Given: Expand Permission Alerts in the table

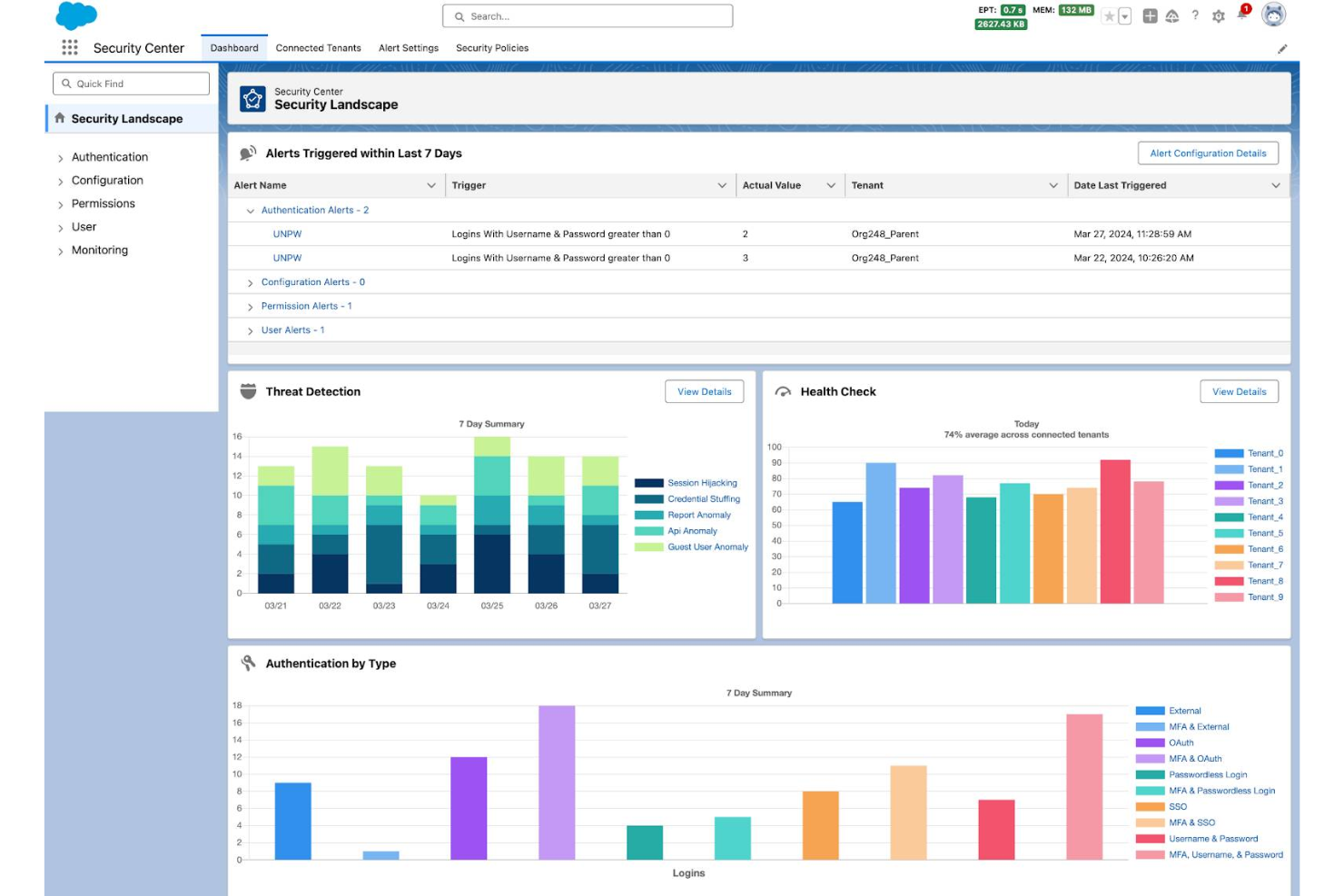Looking at the screenshot, I should pos(252,306).
